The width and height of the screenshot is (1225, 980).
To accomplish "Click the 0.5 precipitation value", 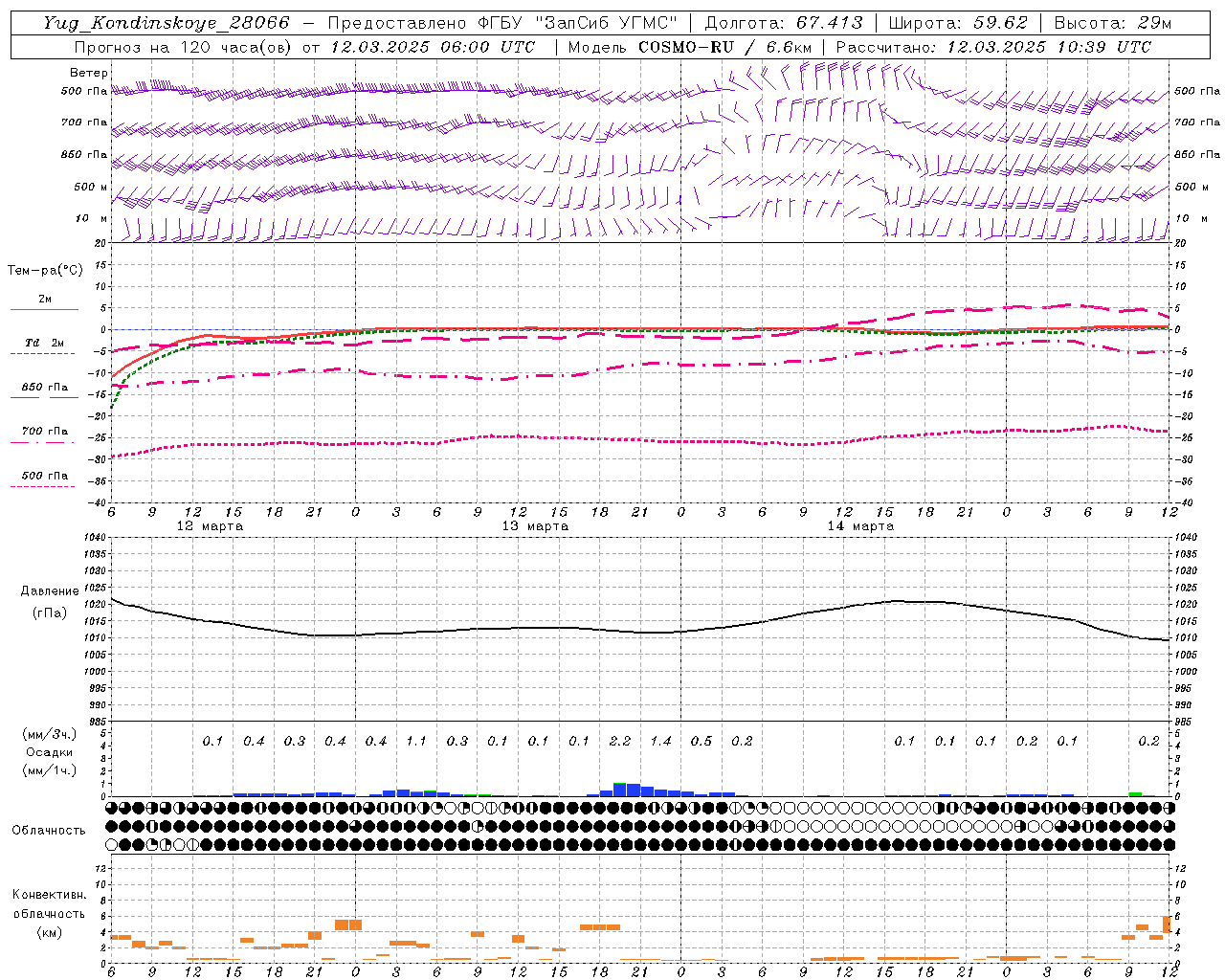I will coord(701,741).
